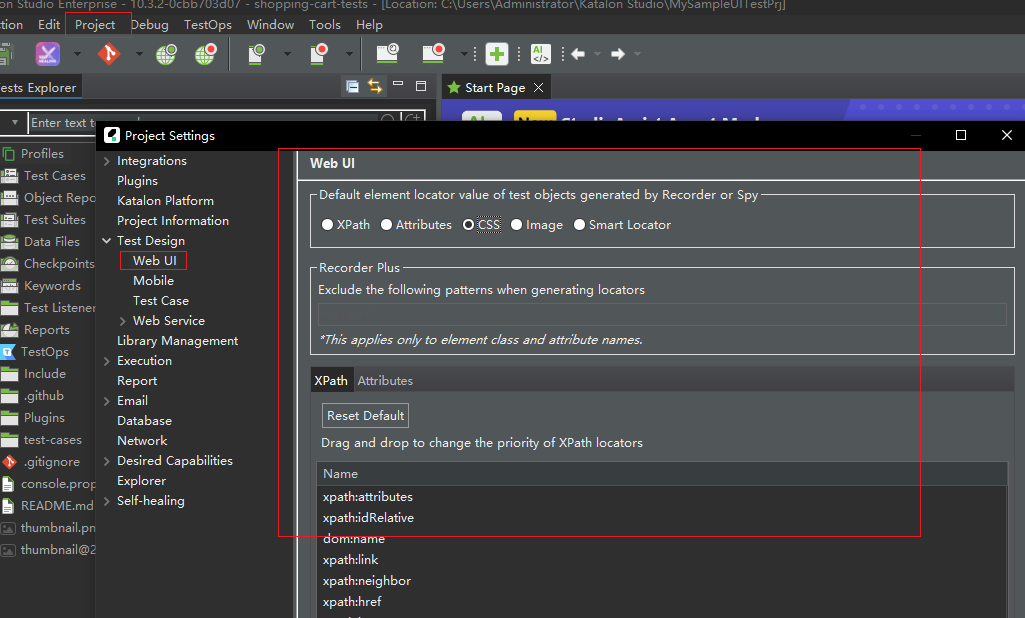Expand Execution settings node
This screenshot has height=618, width=1025.
click(x=107, y=361)
